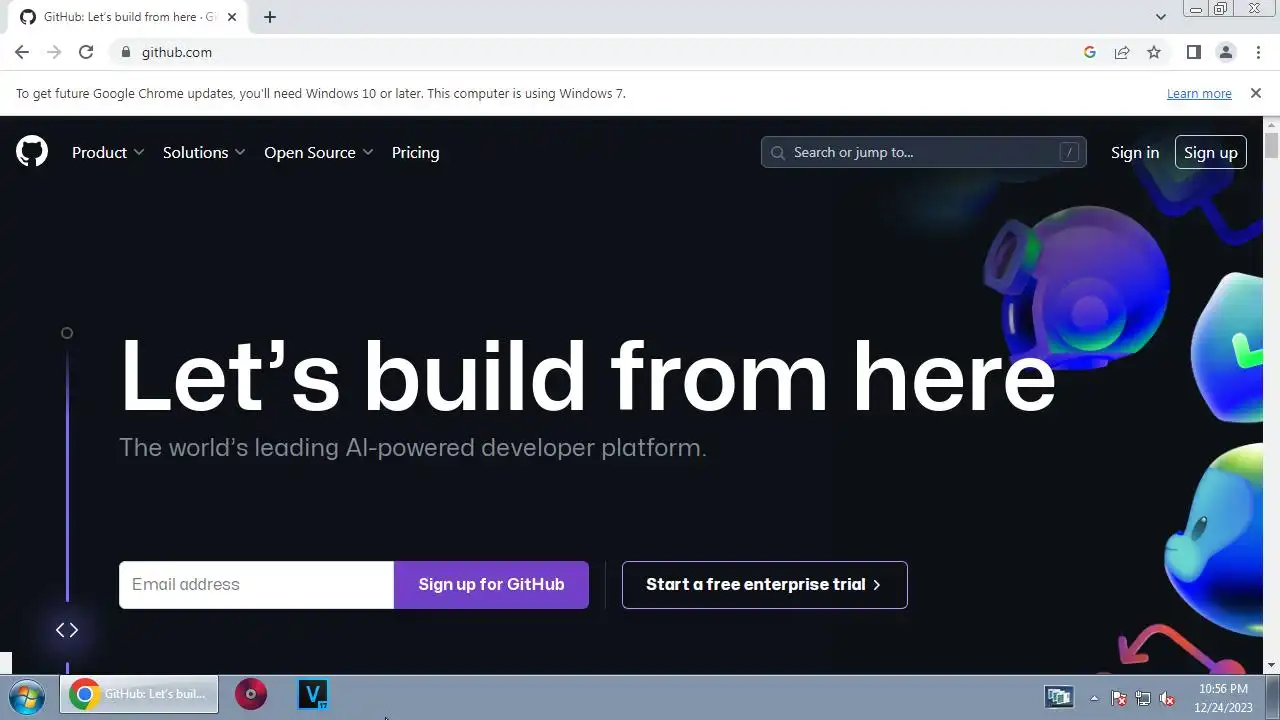The width and height of the screenshot is (1280, 720).
Task: Launch the V taskbar application
Action: (x=313, y=694)
